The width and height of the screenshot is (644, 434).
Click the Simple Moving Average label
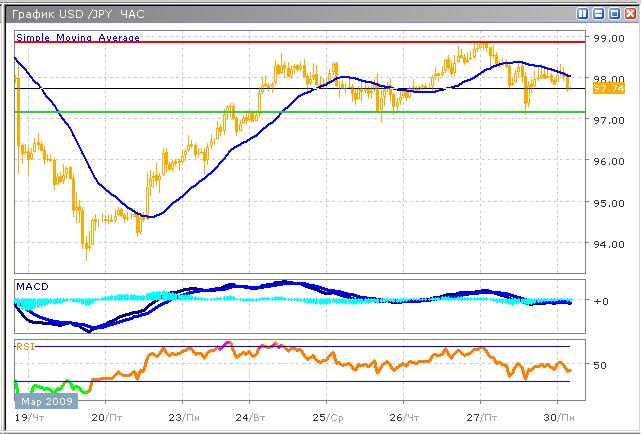[x=78, y=37]
